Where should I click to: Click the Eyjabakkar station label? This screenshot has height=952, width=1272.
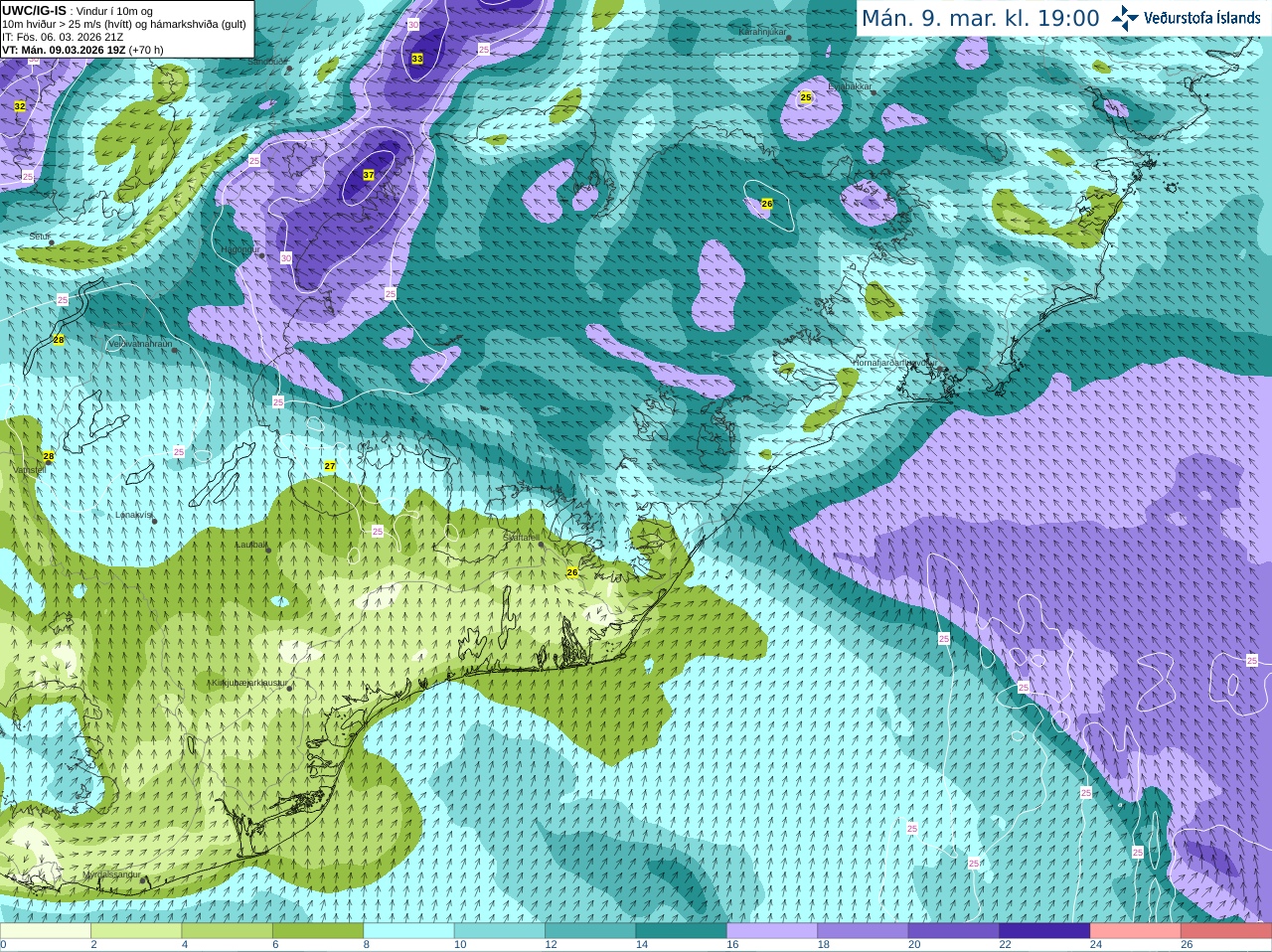pyautogui.click(x=850, y=86)
